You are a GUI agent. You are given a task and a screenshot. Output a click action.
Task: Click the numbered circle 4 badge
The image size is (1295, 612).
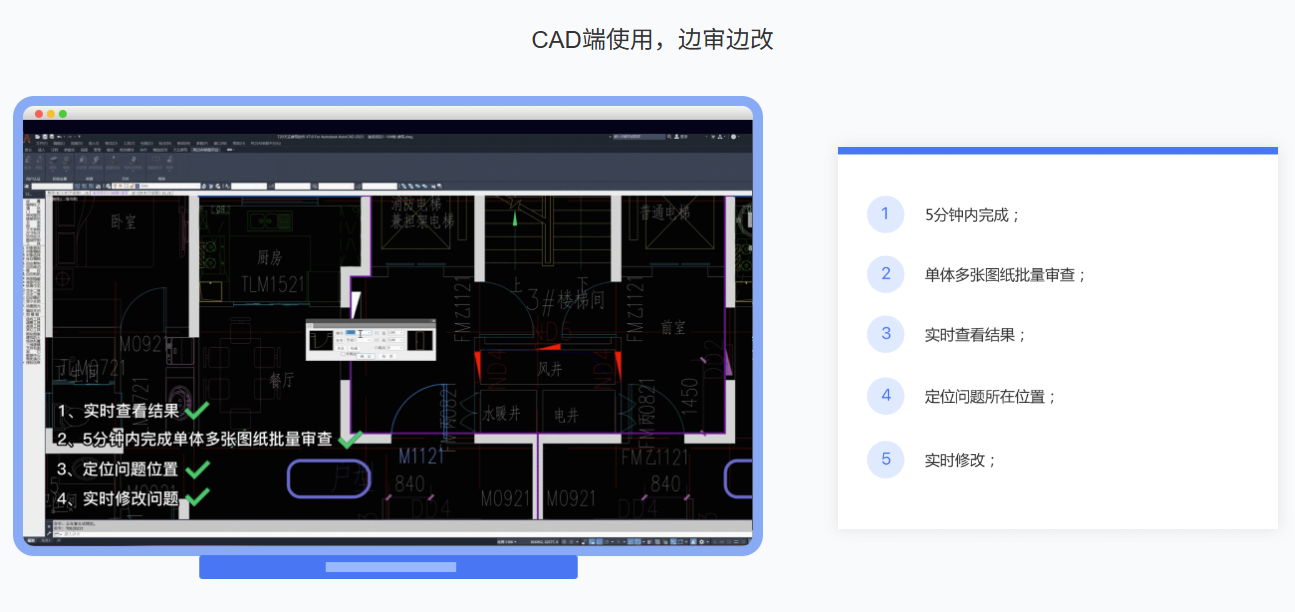885,396
